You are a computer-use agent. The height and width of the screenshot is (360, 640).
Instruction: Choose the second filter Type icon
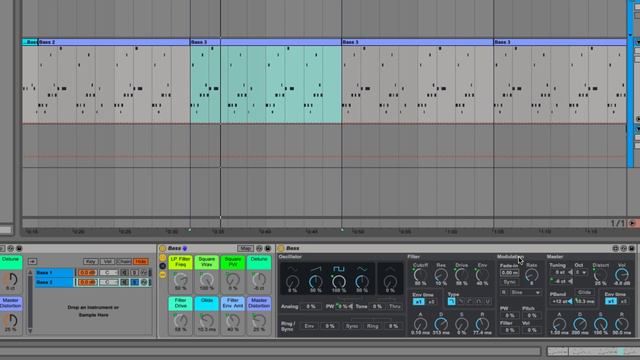point(461,301)
